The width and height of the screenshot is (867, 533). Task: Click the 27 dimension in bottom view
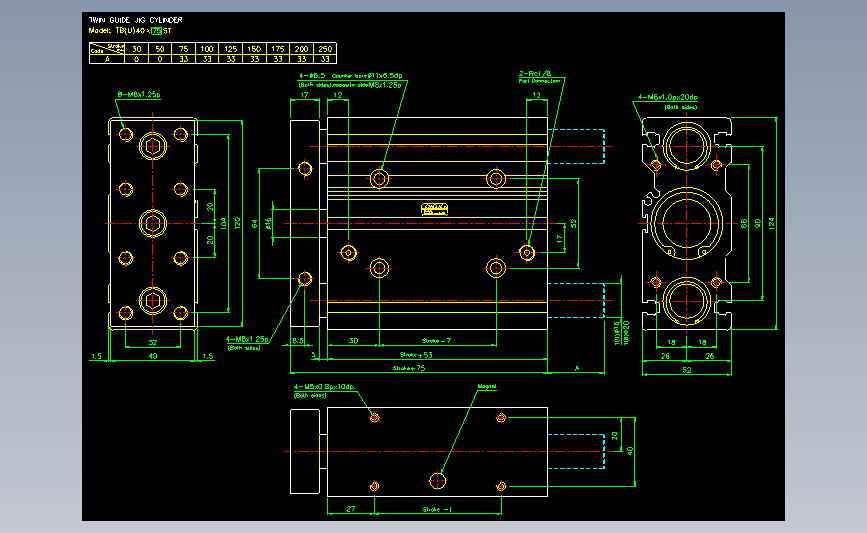point(351,509)
